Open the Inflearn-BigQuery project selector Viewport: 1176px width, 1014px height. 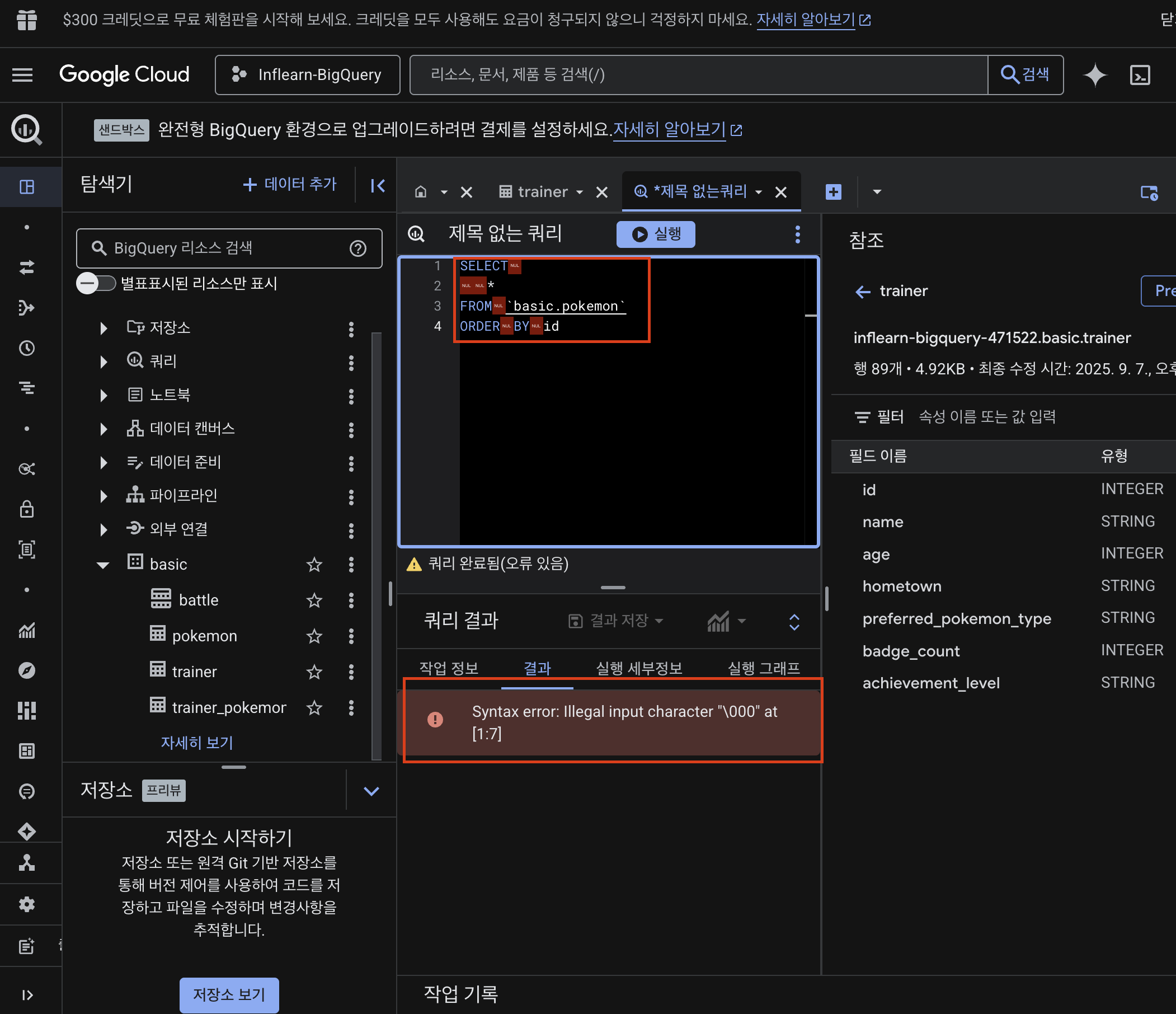pos(307,74)
